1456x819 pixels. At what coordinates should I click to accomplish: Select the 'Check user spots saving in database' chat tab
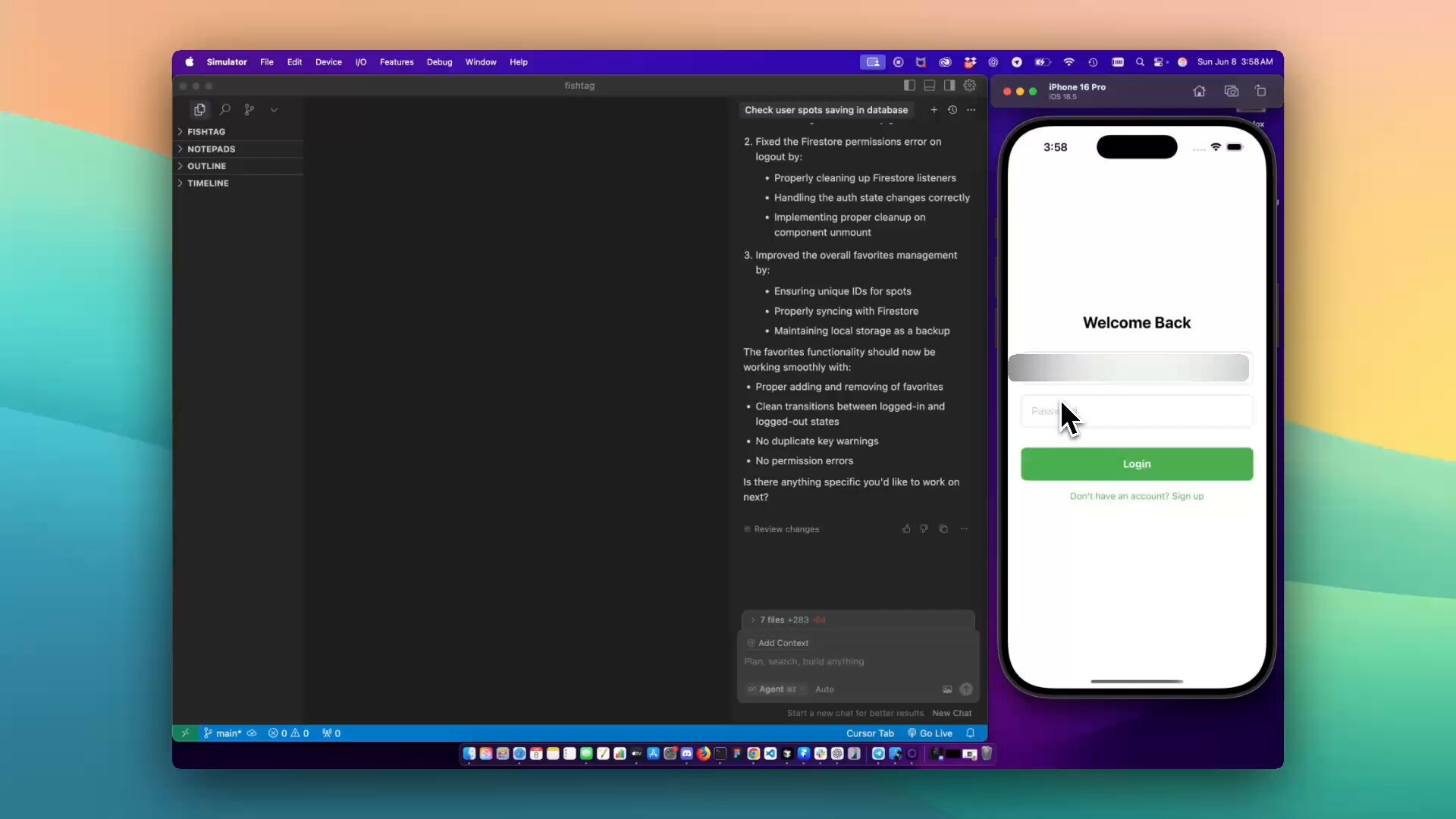click(826, 110)
